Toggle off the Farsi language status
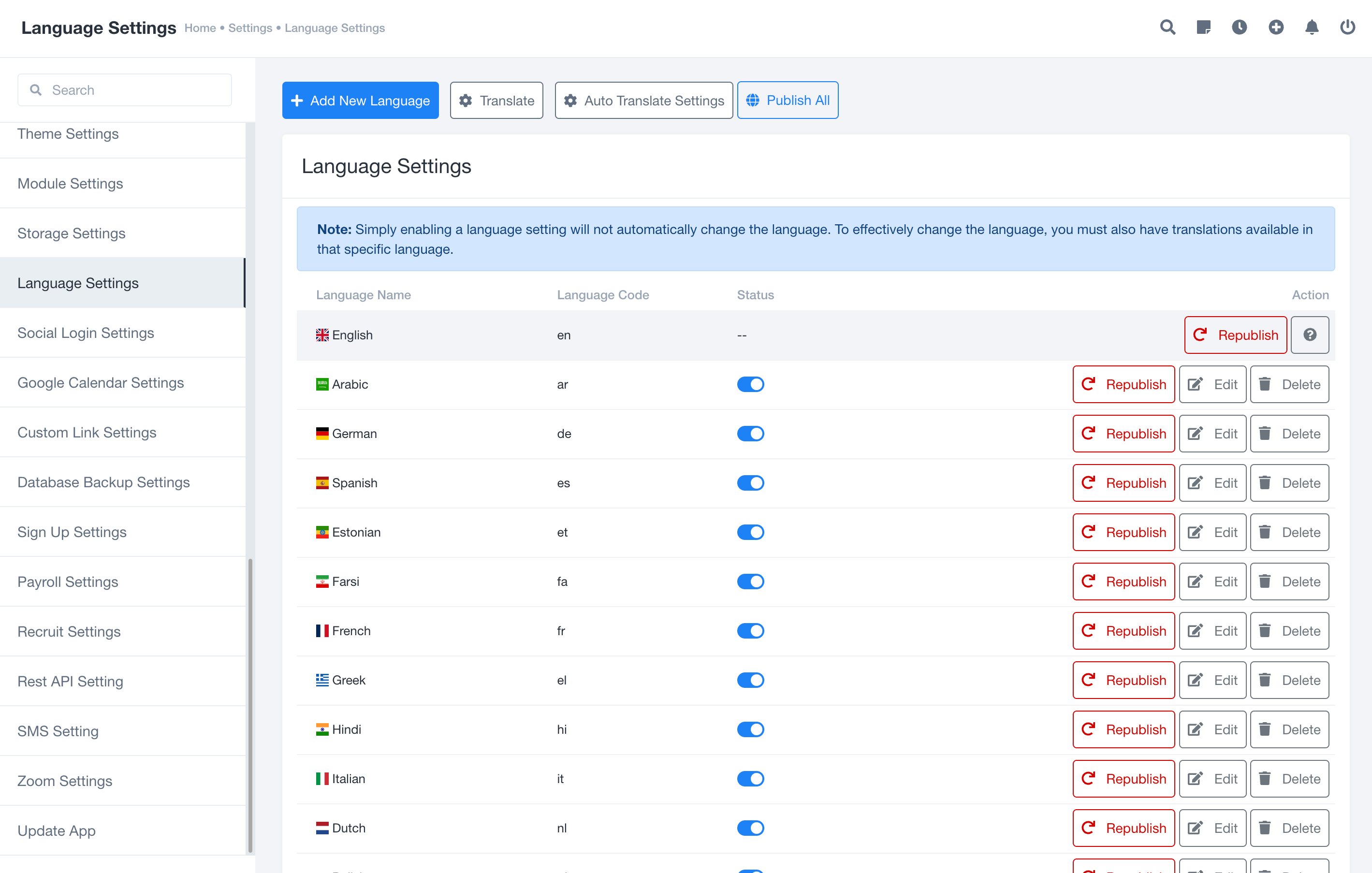Screen dimensions: 1372x873 coord(750,582)
